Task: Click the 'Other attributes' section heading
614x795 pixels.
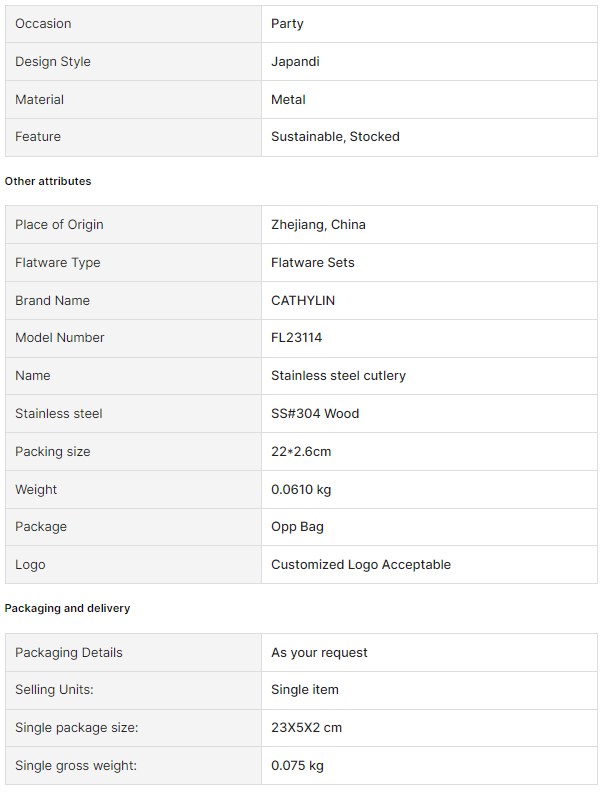Action: point(48,181)
